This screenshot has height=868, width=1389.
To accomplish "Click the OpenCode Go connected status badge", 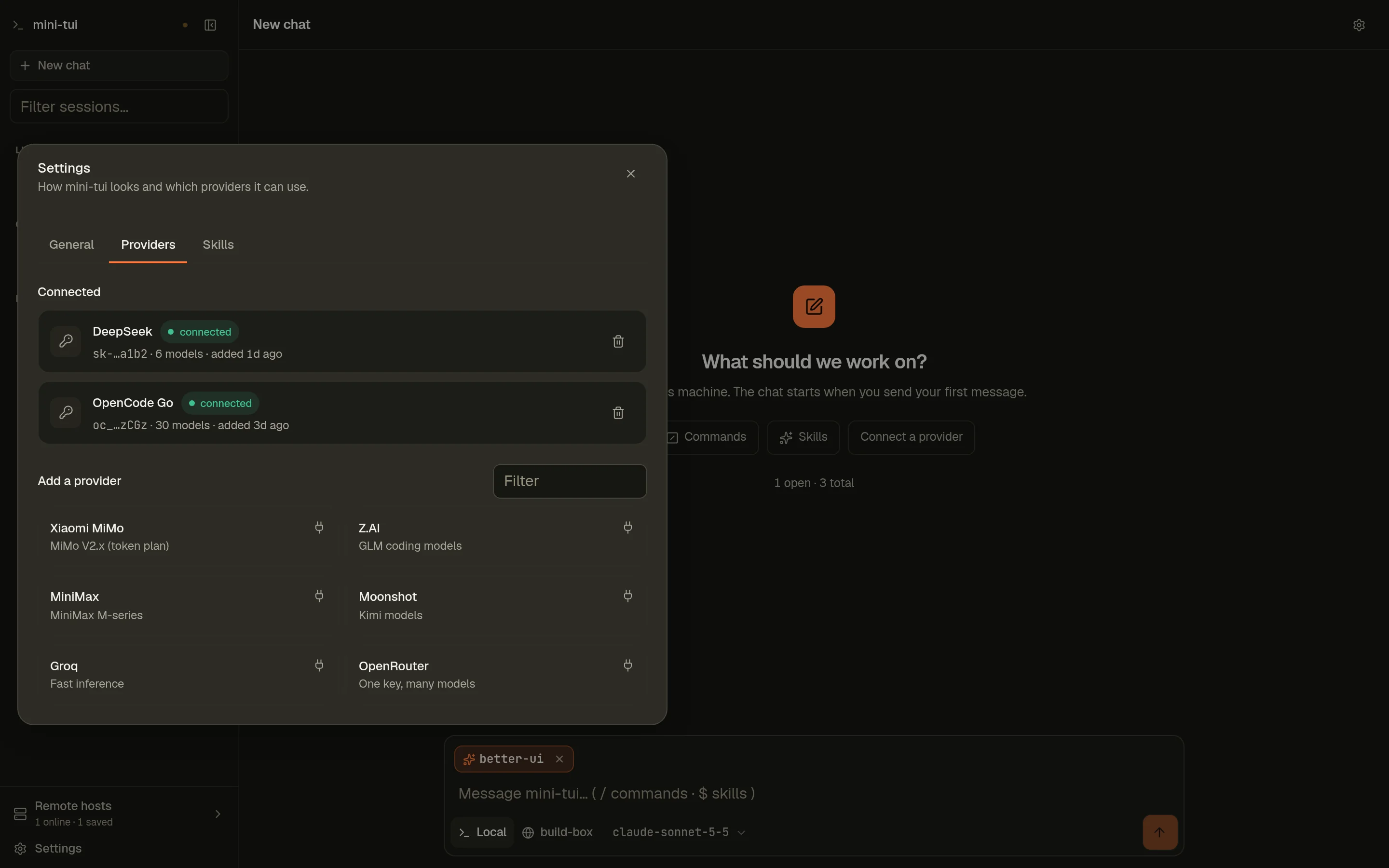I will click(220, 403).
